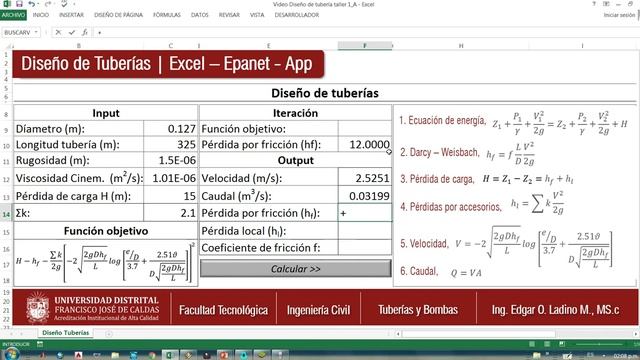Image resolution: width=640 pixels, height=360 pixels.
Task: Click the taskbar clock showing 02:08 p.m.
Action: tap(625, 356)
